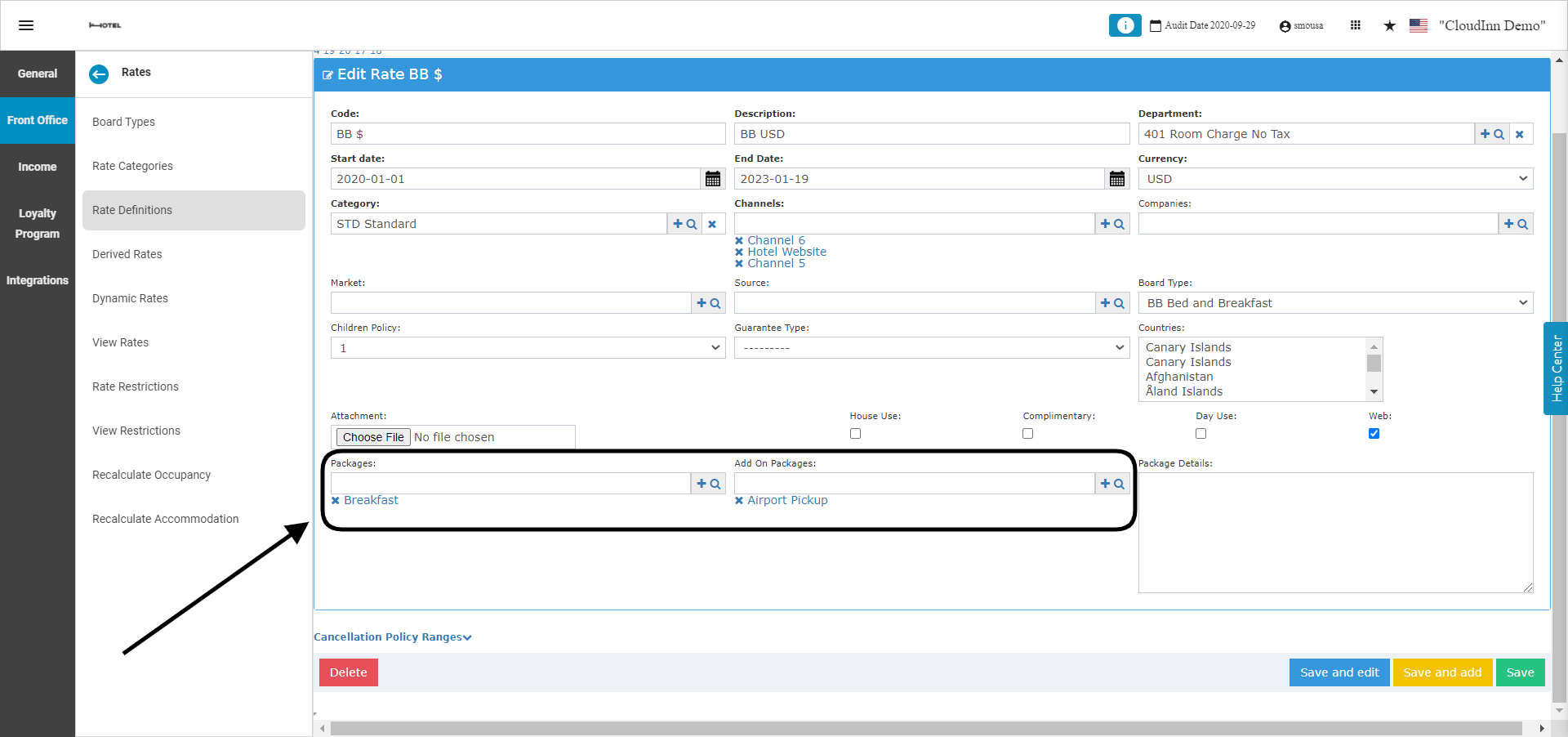1568x737 pixels.
Task: Open Dynamic Rates menu item
Action: point(194,298)
